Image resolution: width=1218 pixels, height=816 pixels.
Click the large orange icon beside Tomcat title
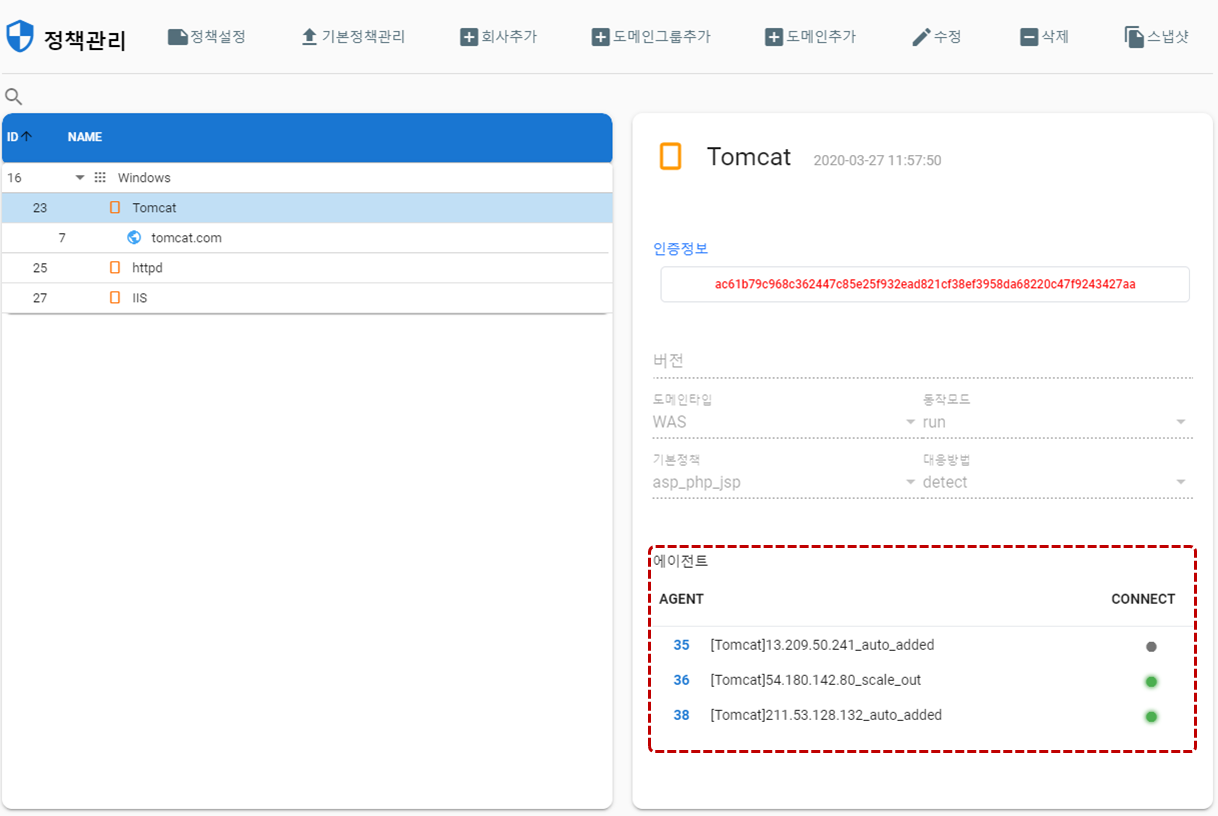click(x=671, y=157)
